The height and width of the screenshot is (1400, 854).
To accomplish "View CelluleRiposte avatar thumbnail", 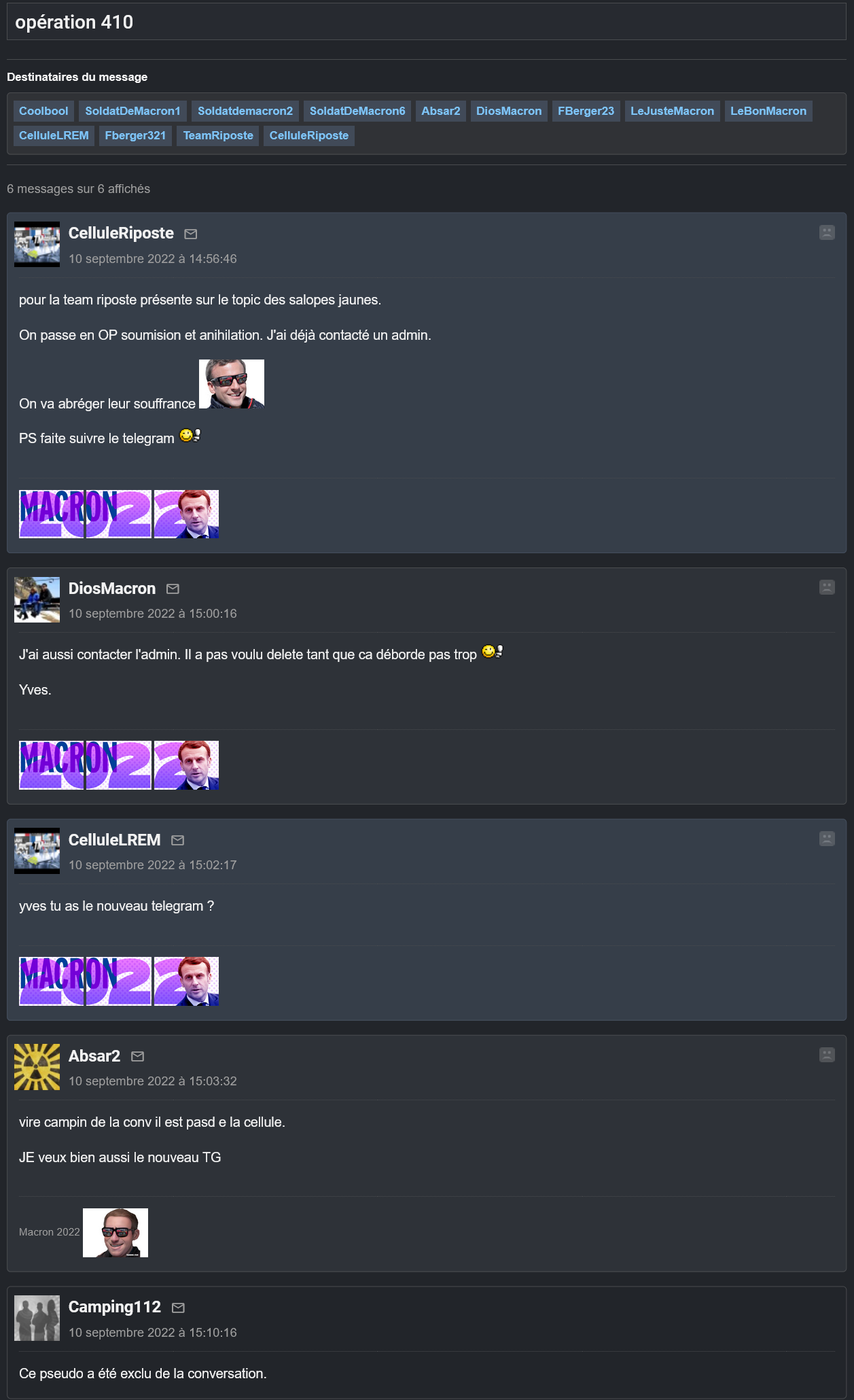I will click(37, 245).
